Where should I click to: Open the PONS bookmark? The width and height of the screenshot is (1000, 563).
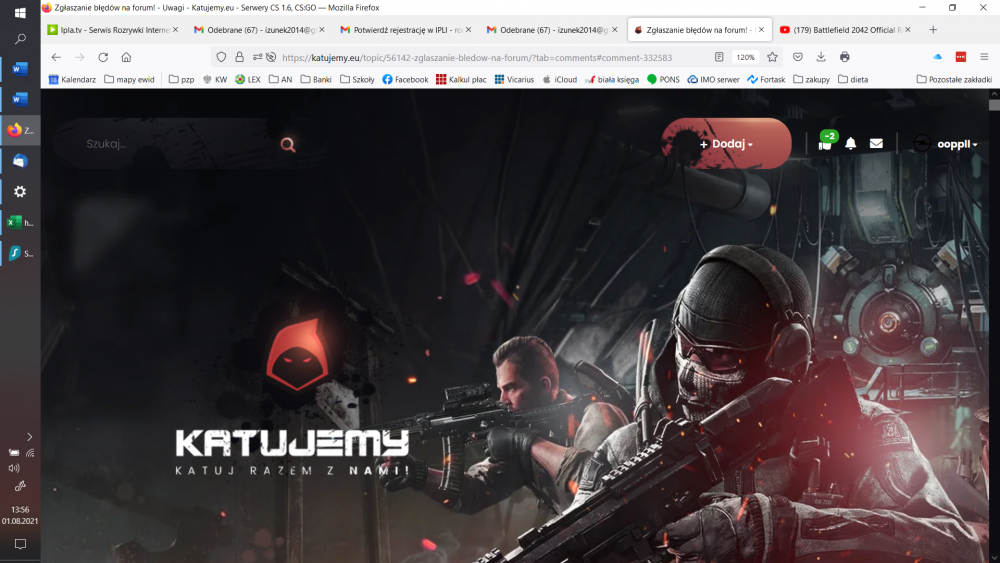663,79
